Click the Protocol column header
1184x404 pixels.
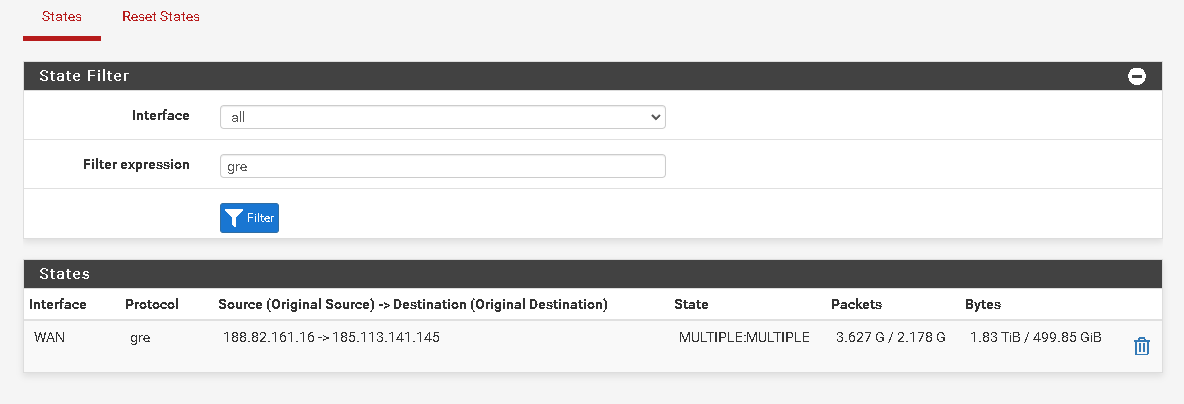click(152, 304)
